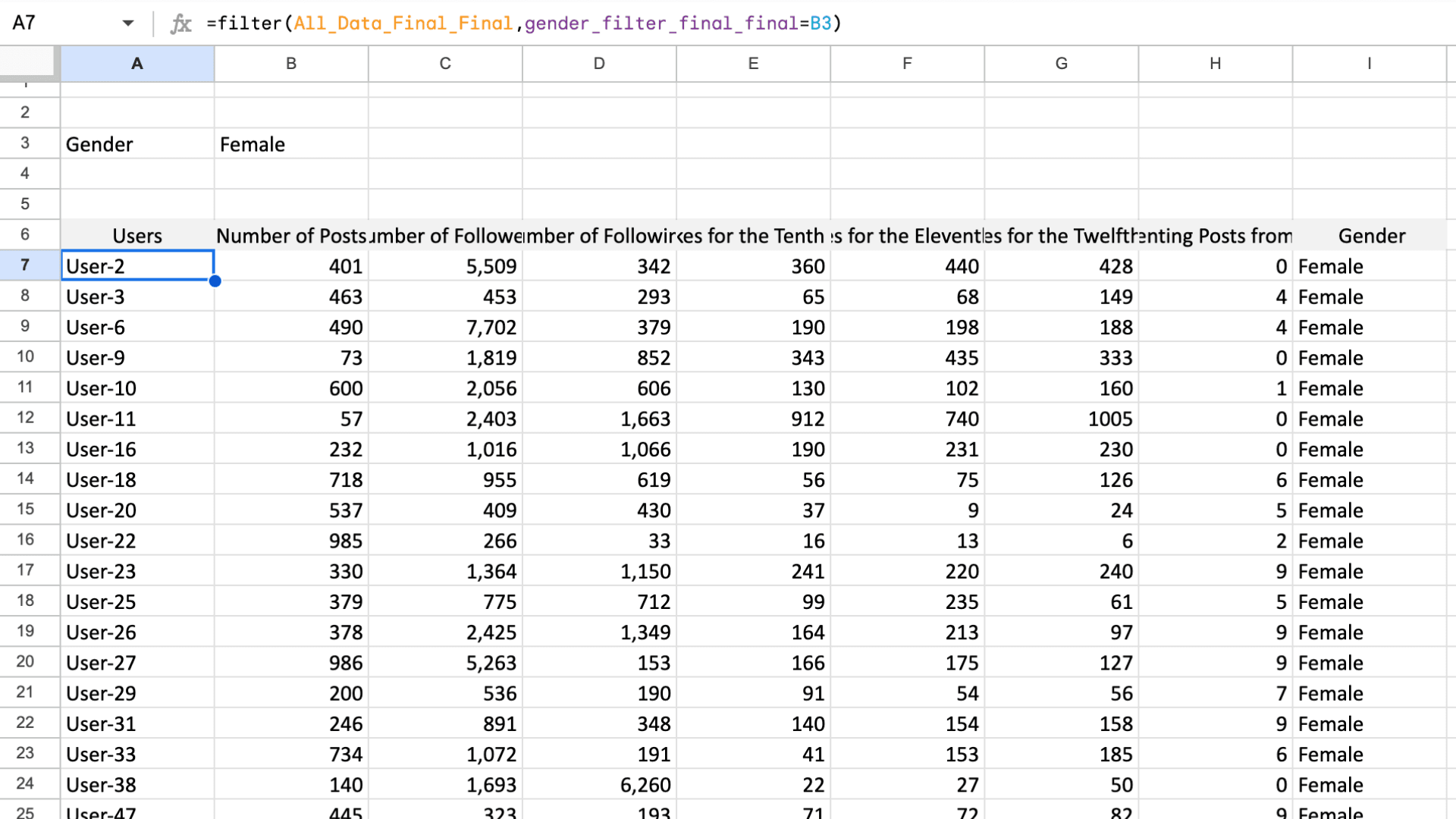Image resolution: width=1456 pixels, height=819 pixels.
Task: Click the 1005 value in column G
Action: [1109, 419]
